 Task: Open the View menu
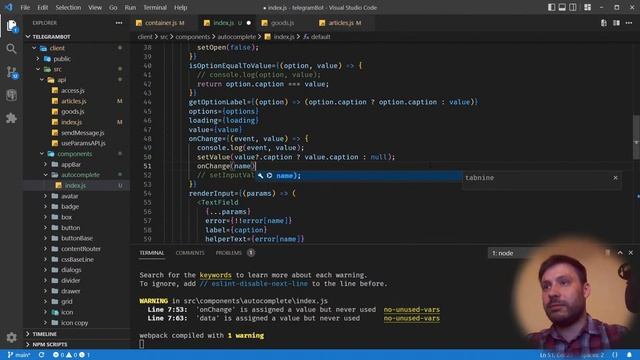[95, 7]
